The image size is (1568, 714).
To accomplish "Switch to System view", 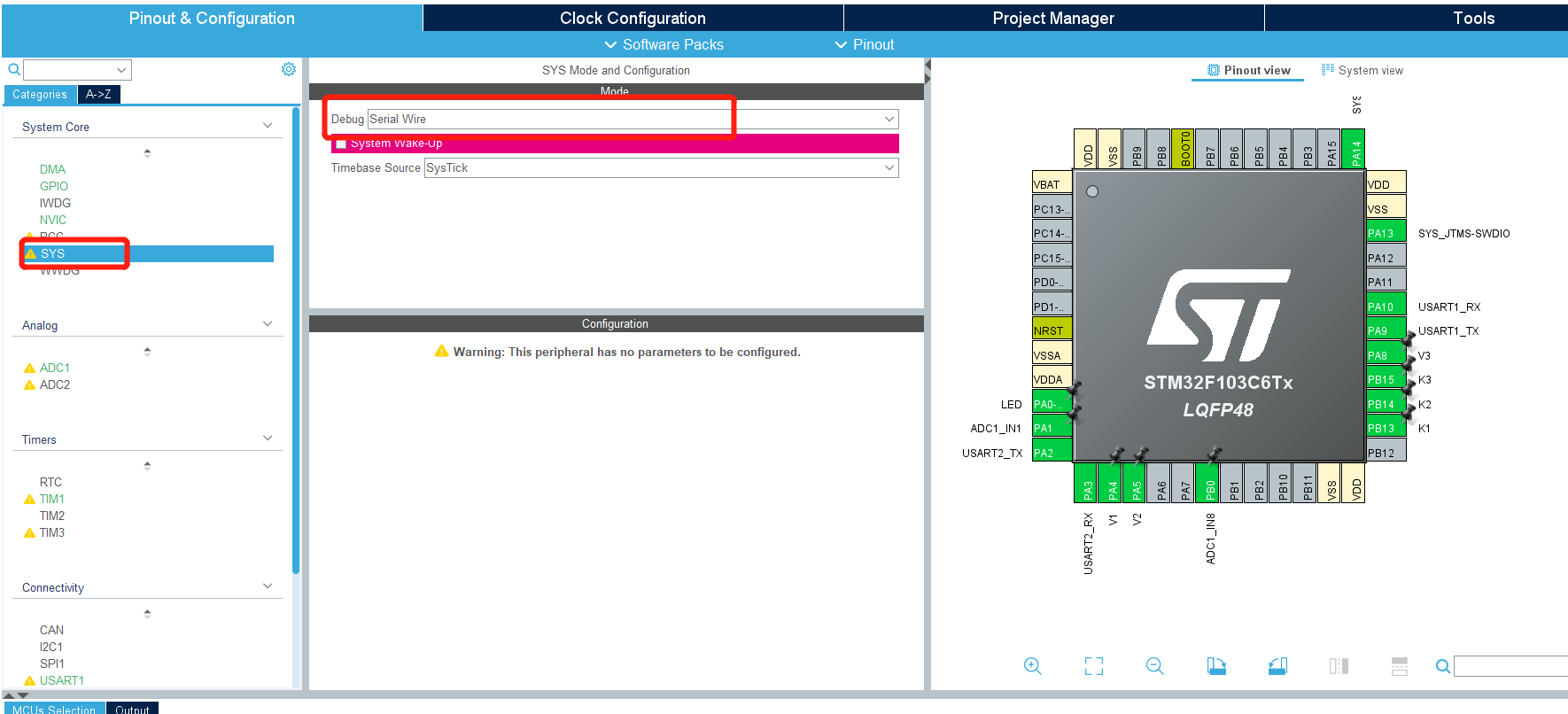I will 1362,70.
